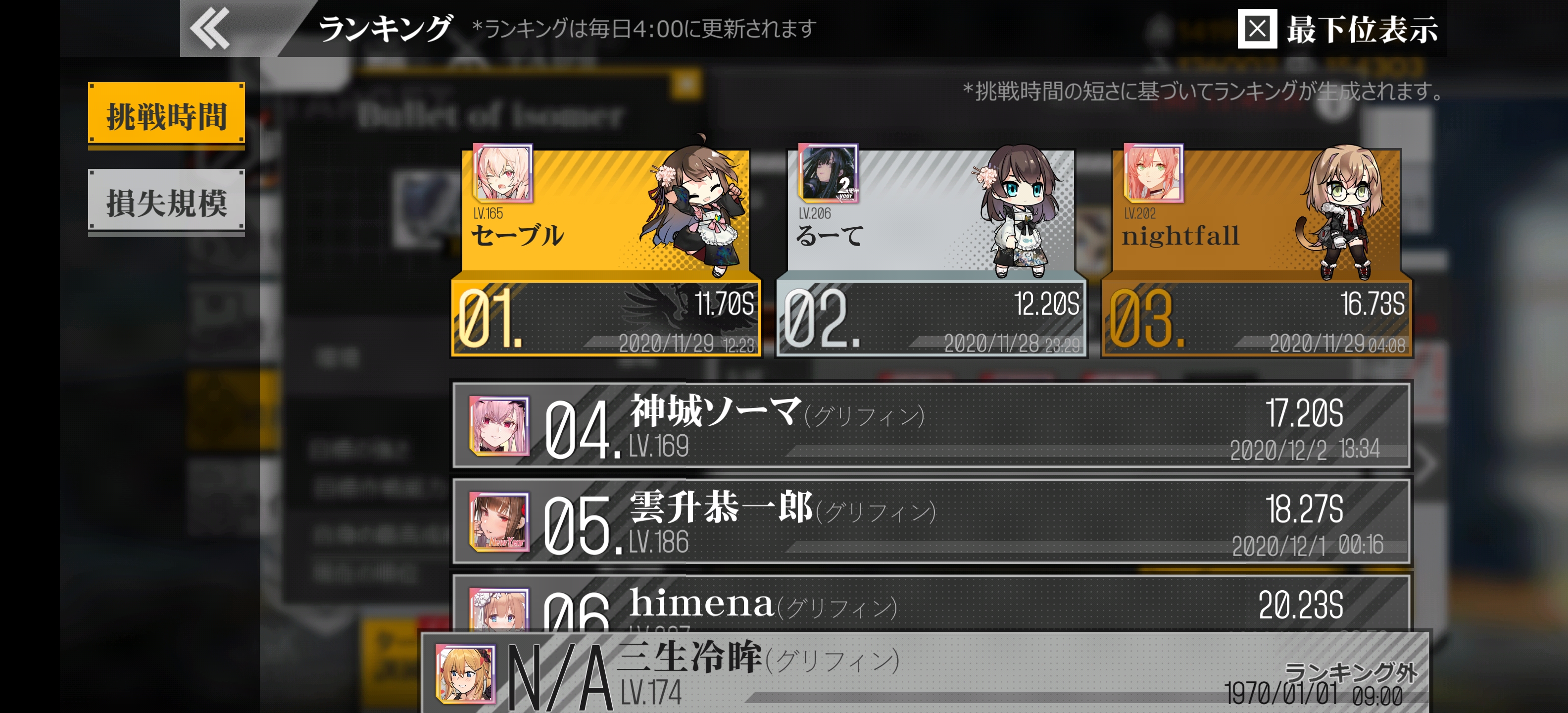Open rank 05 雲升恭一郎 entry
Viewport: 1568px width, 713px height.
931,521
